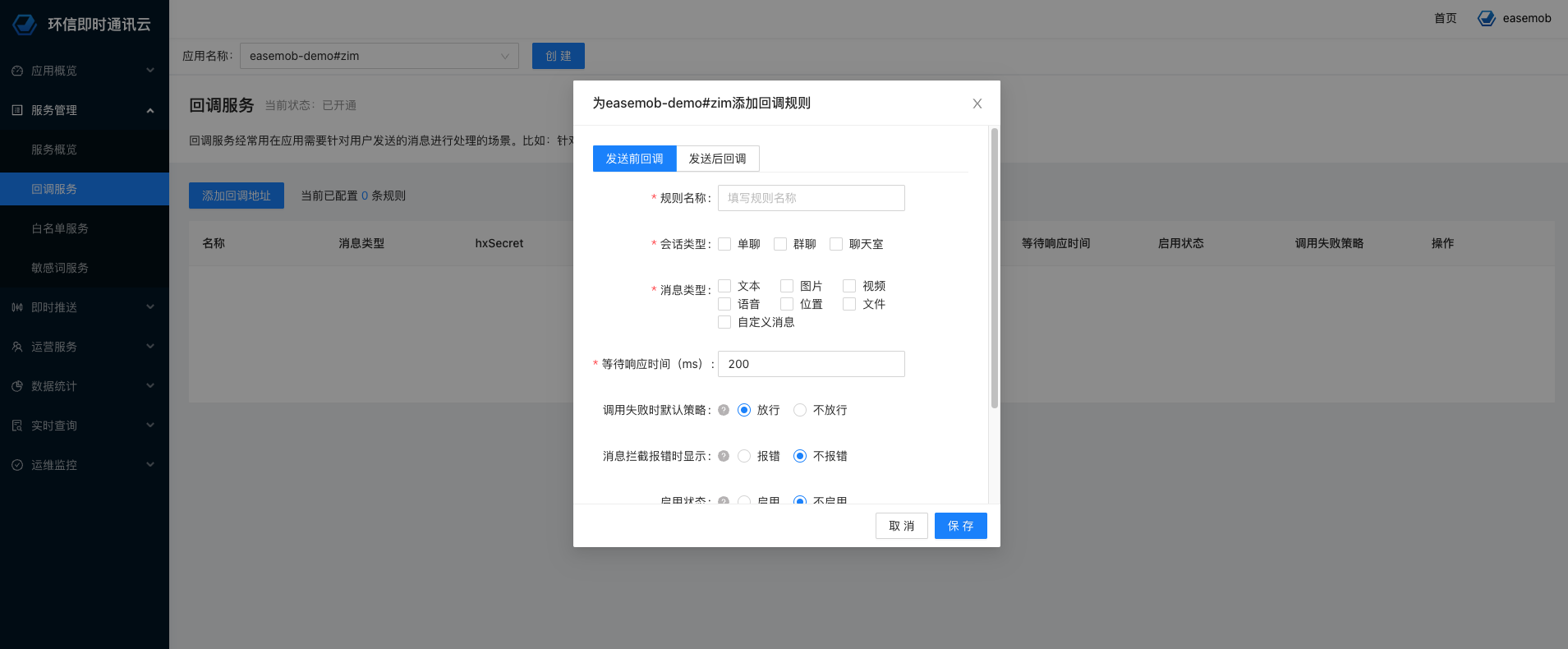Viewport: 1568px width, 649px height.
Task: Select the 放行 radio button
Action: coord(744,410)
